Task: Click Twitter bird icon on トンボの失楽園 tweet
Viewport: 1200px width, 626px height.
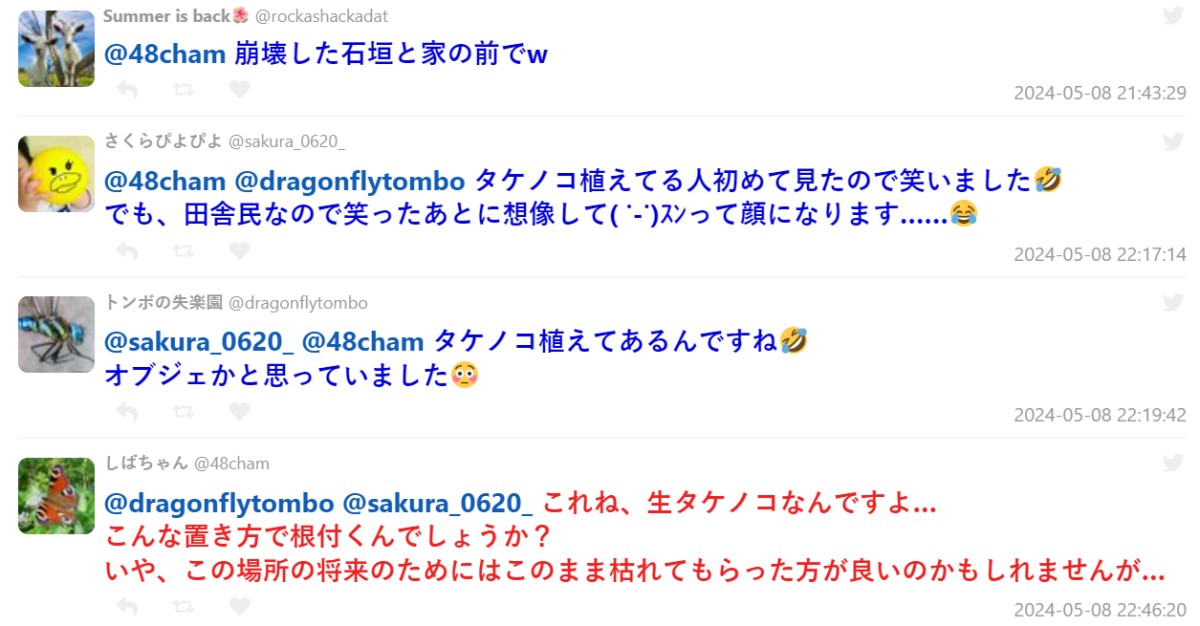Action: point(1173,302)
